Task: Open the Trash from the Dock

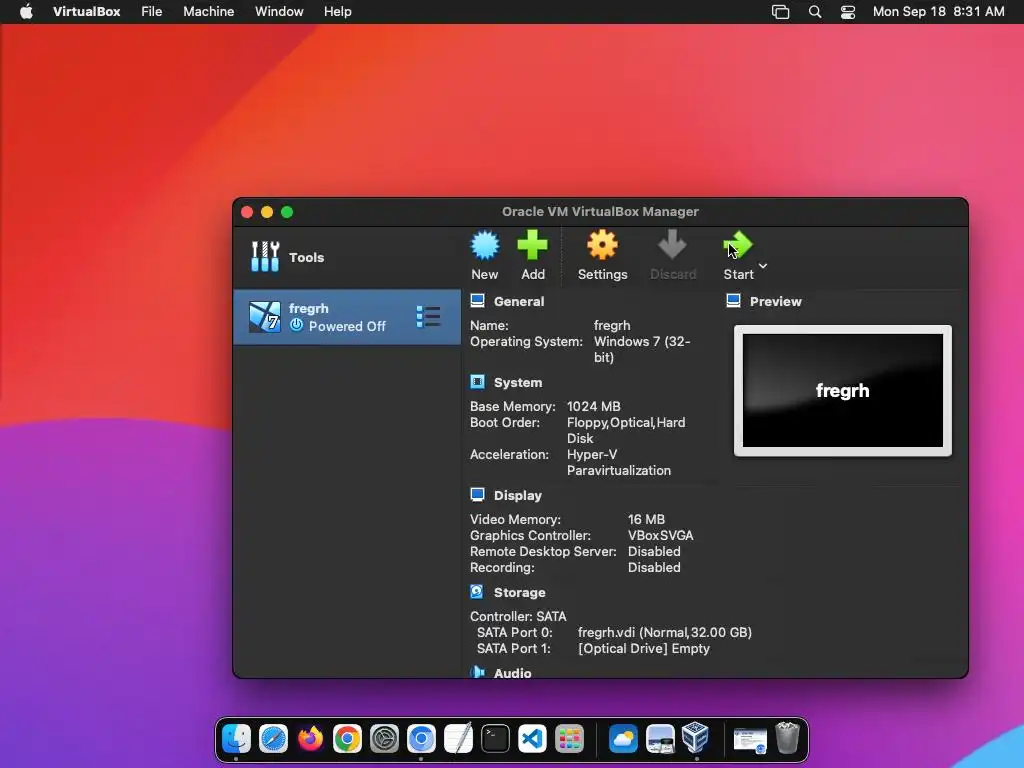Action: coord(788,738)
